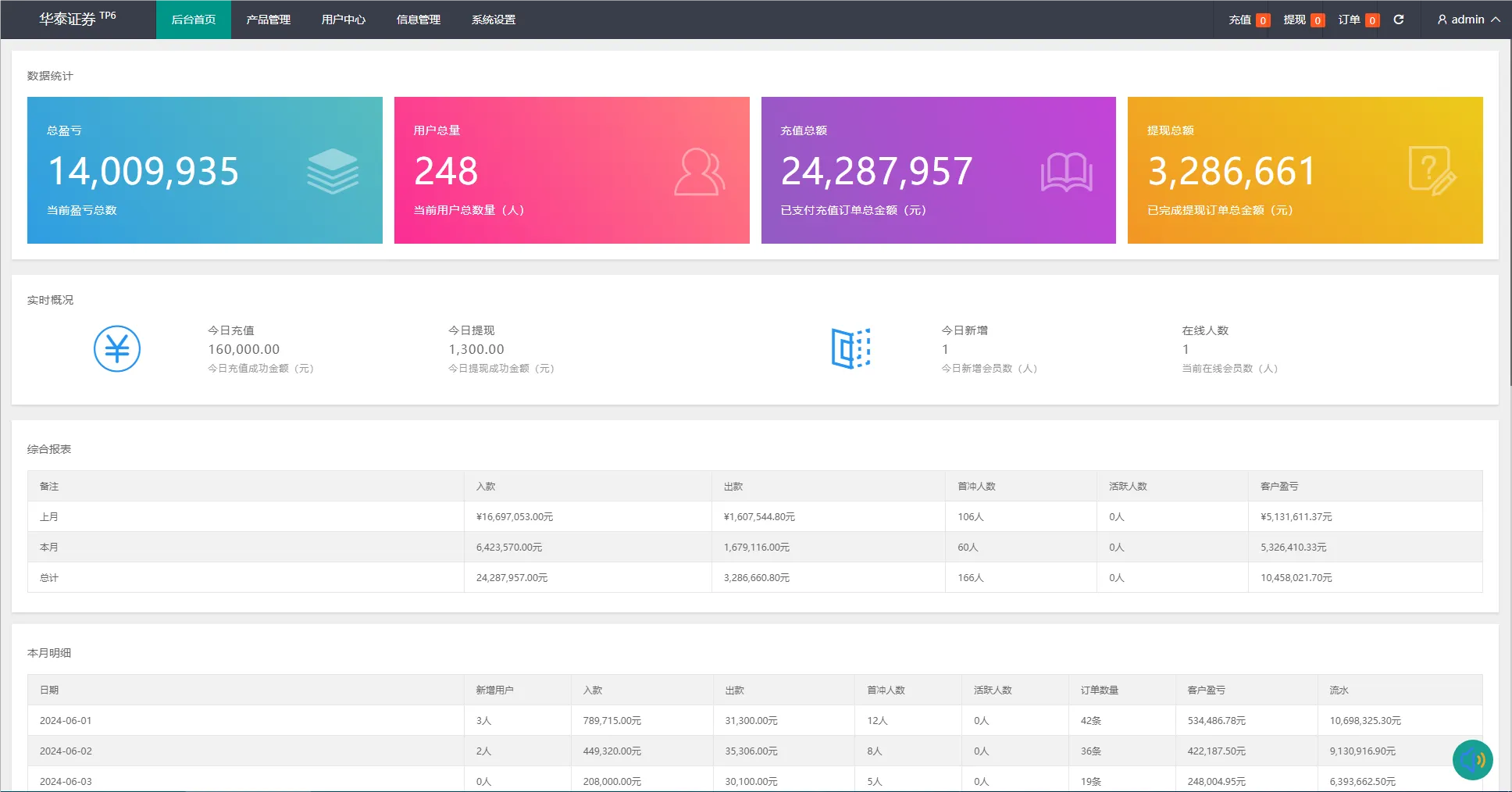
Task: Open the 信息管理 menu
Action: click(x=418, y=20)
